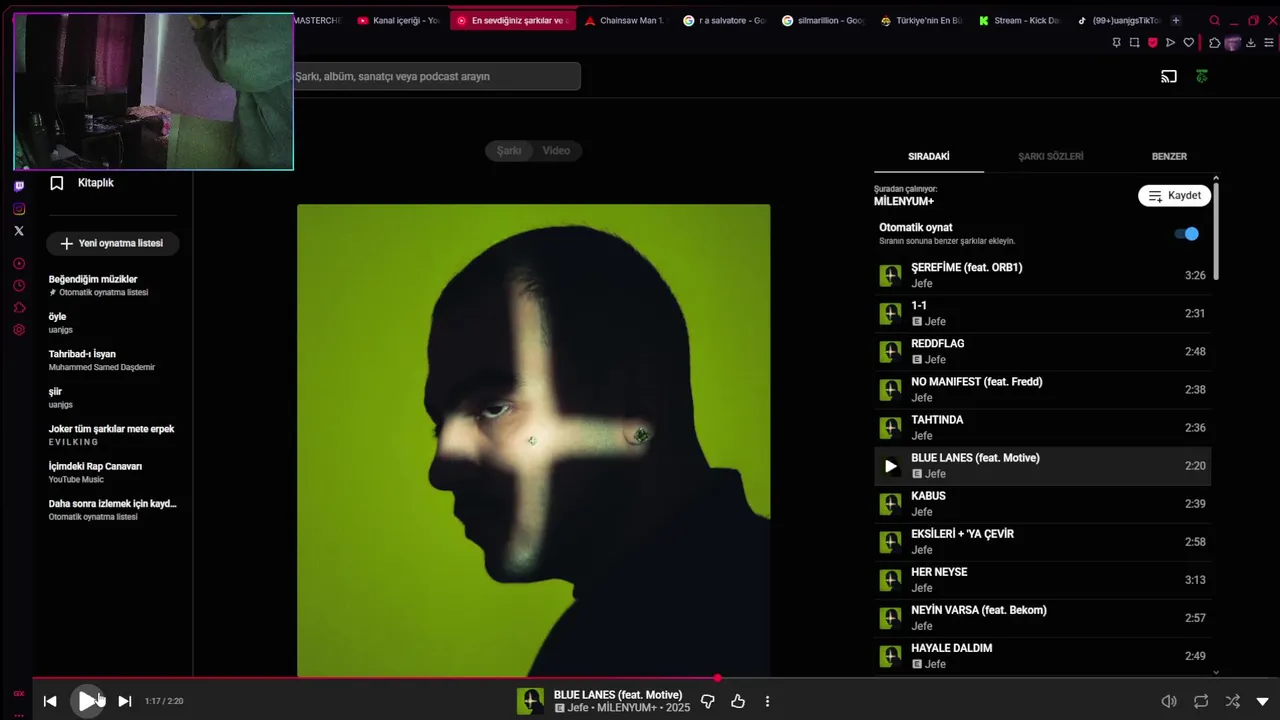Play NEYİN VARSA (feat. Bekom) from queue
Viewport: 1280px width, 720px height.
point(1042,617)
